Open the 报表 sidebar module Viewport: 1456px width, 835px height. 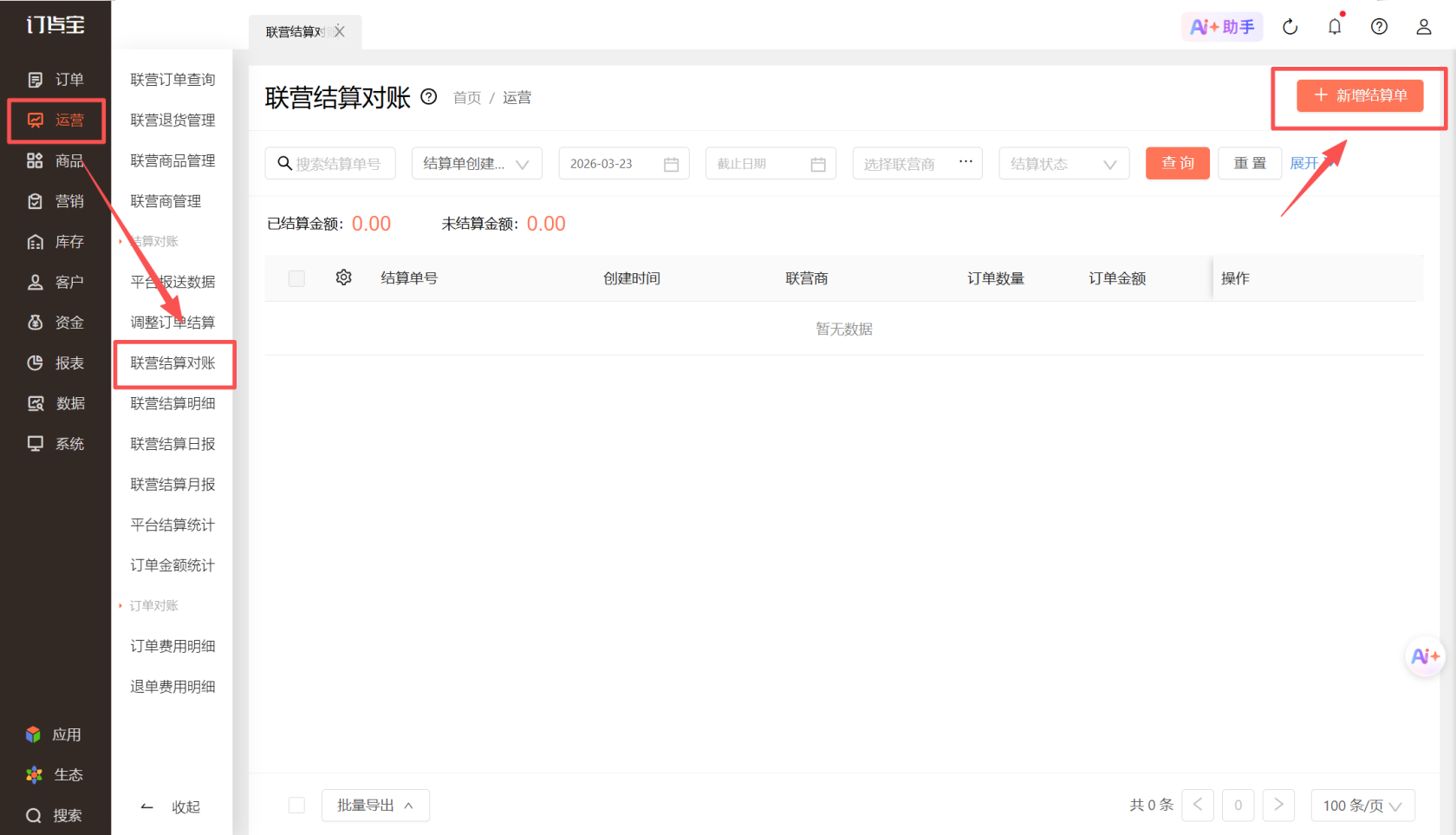(x=55, y=363)
